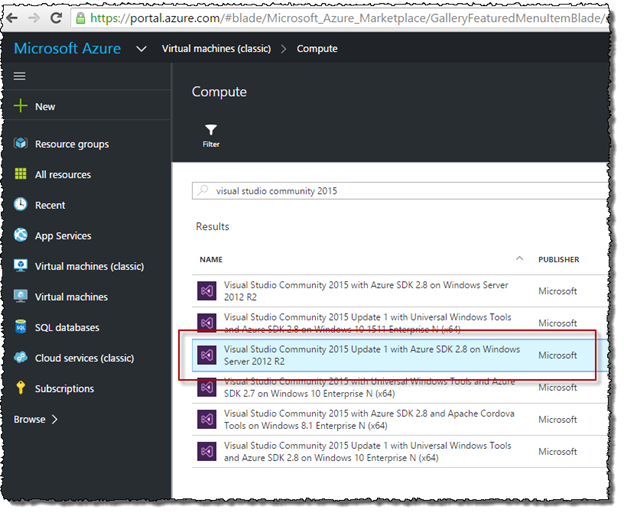Click VS icon for Azure SDK 2.7 Windows 10 row
Image resolution: width=624 pixels, height=516 pixels.
pos(207,387)
